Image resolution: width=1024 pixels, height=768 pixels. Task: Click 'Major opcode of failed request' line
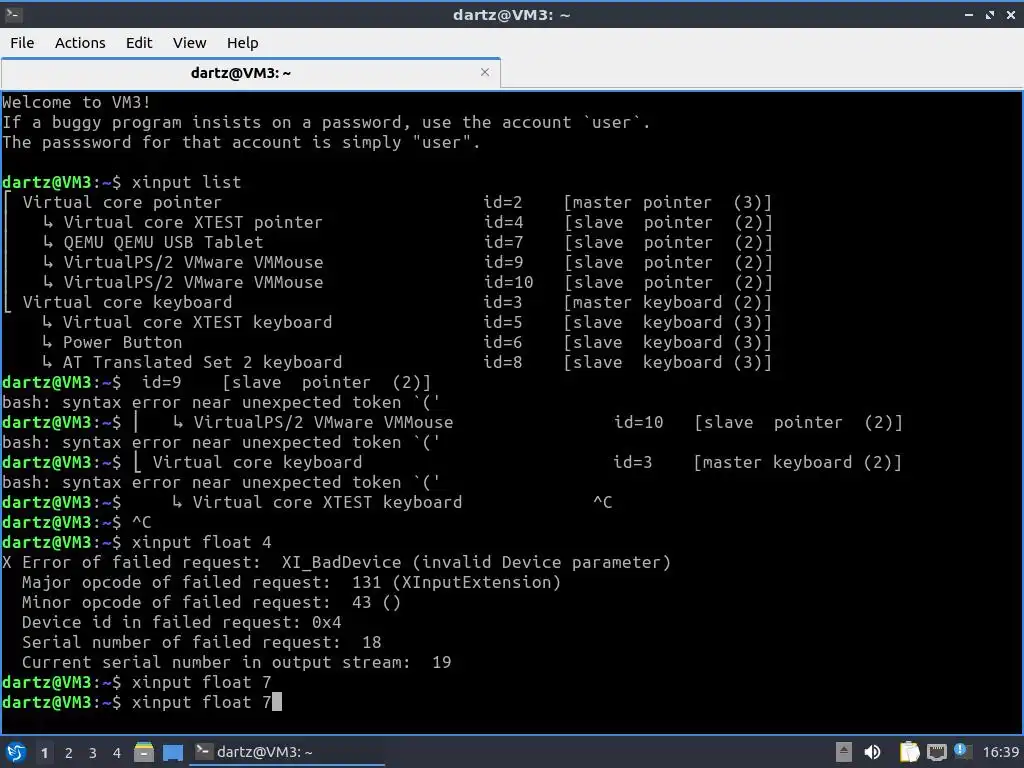point(291,583)
